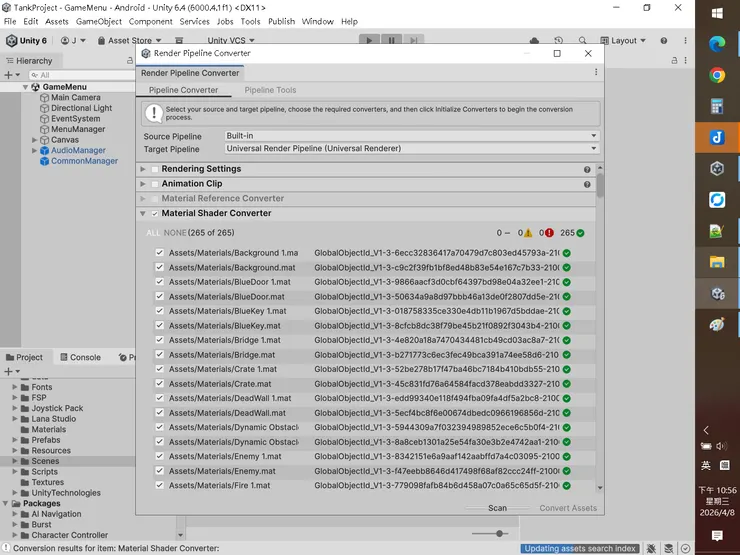Click the bug debug icon in status bar
The width and height of the screenshot is (740, 555).
(x=651, y=548)
